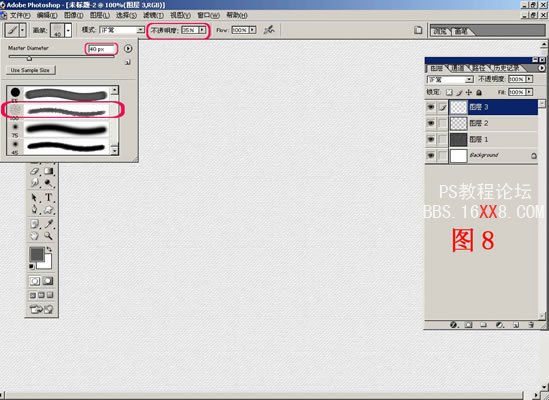Open the Flow slider arrow
549x400 pixels.
point(252,30)
